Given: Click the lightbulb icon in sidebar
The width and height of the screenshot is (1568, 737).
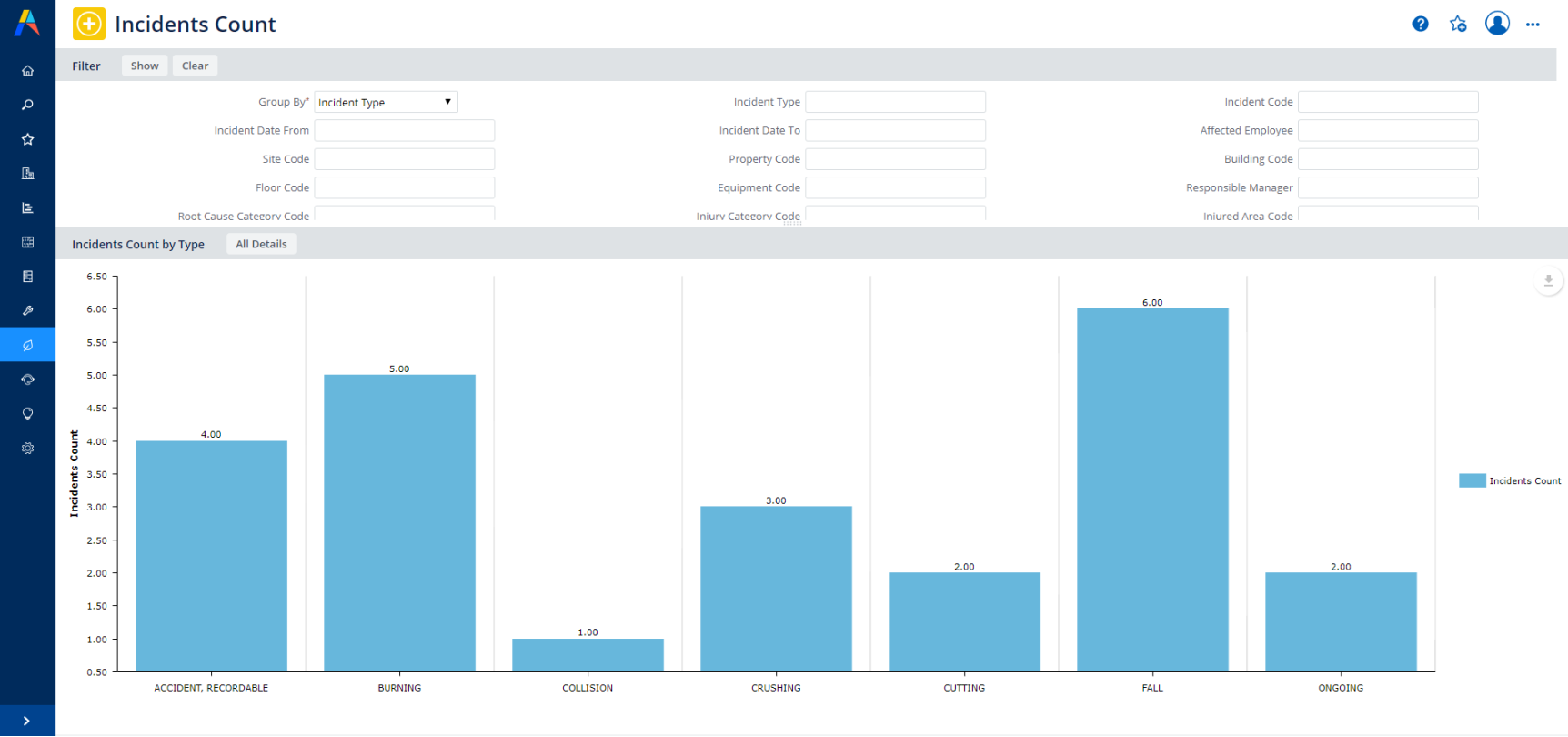Looking at the screenshot, I should tap(27, 414).
